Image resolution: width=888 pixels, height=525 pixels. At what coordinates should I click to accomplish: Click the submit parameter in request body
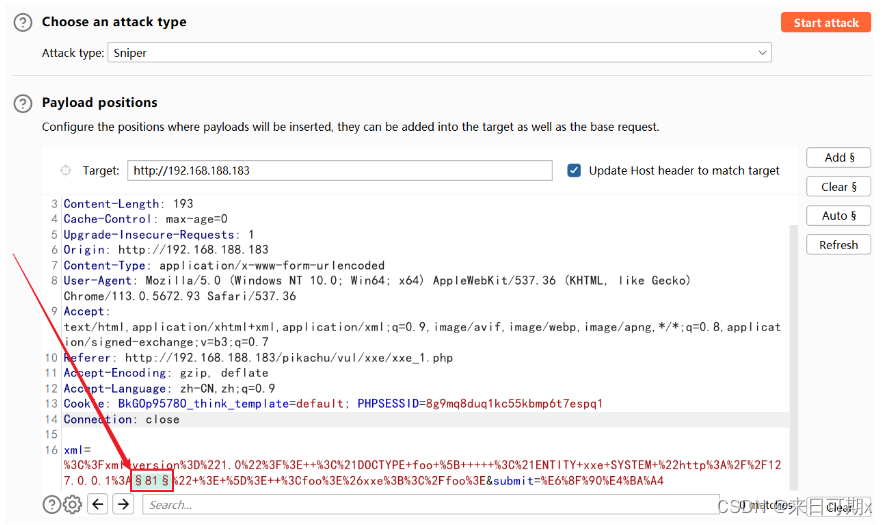(513, 481)
